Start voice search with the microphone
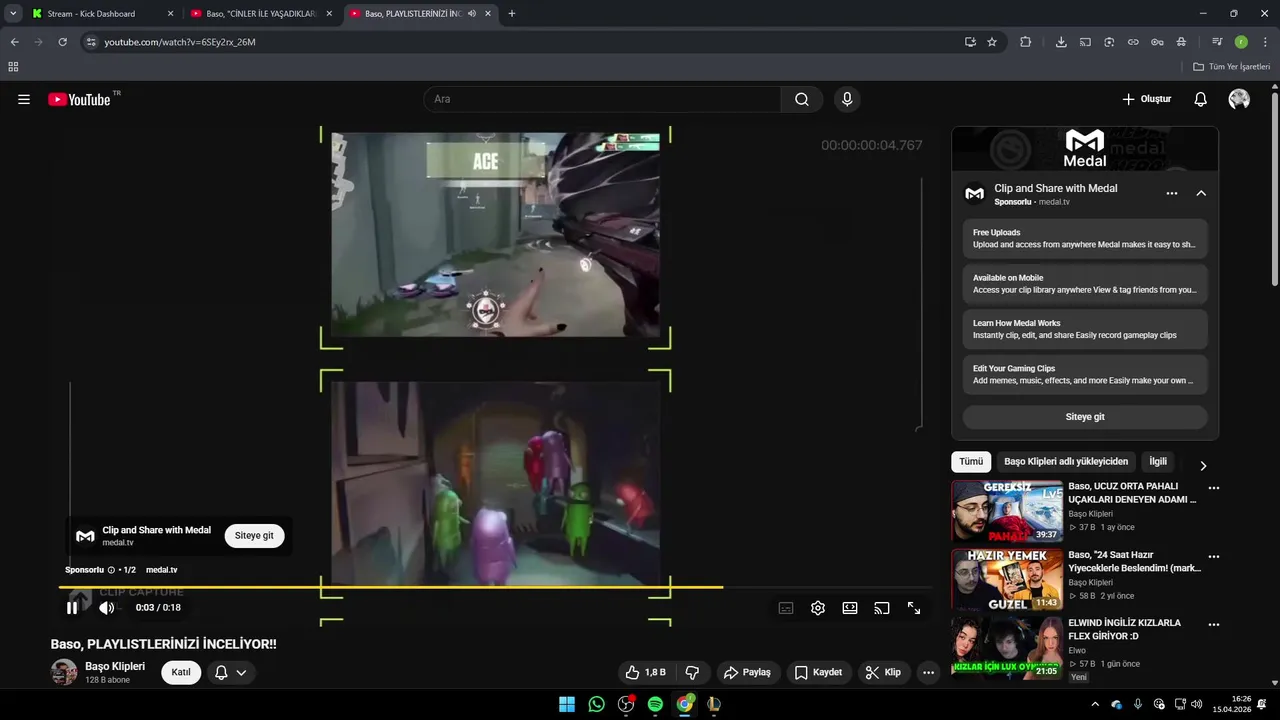 [847, 99]
